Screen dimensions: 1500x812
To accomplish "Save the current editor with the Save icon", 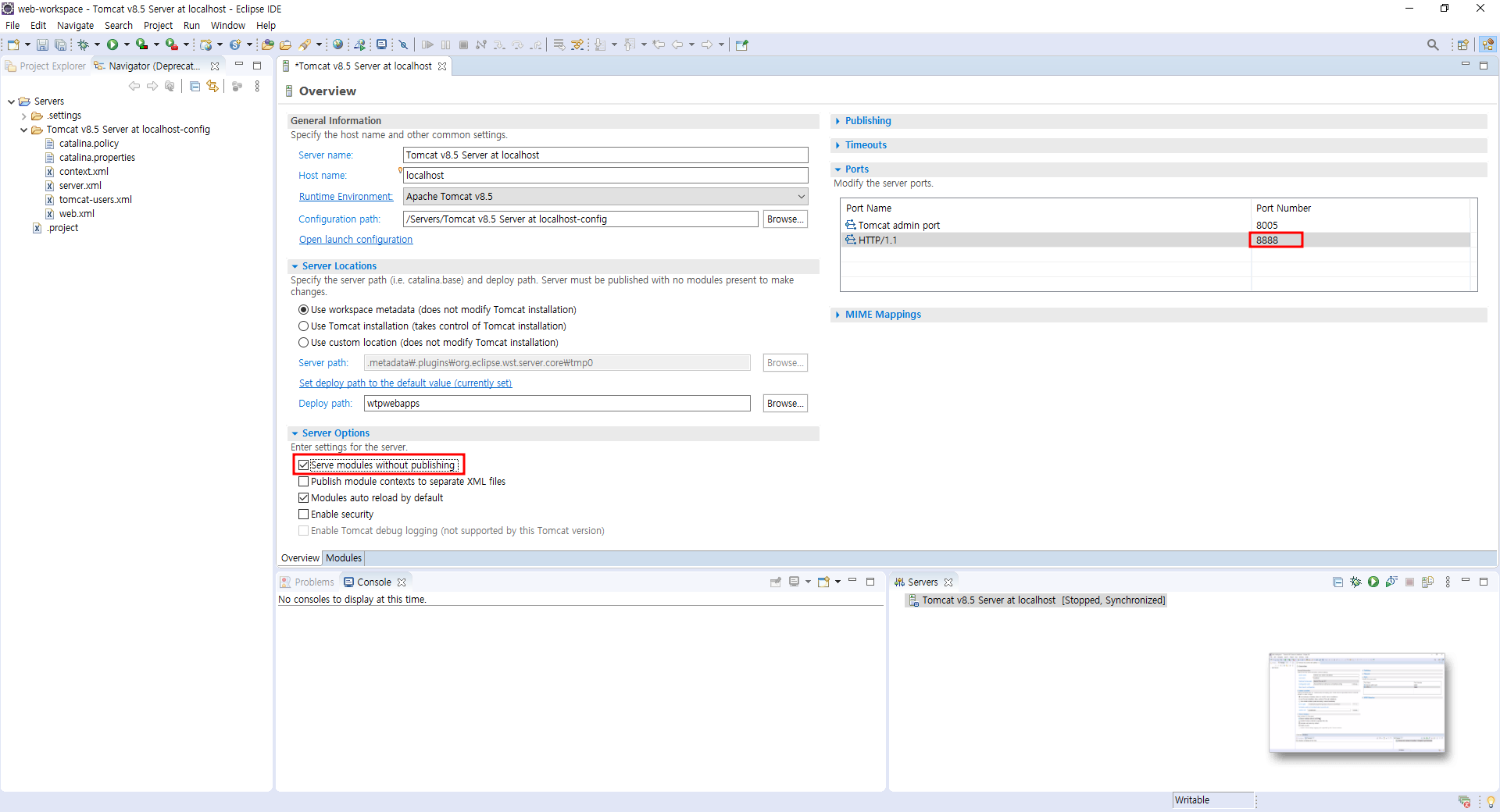I will tap(42, 45).
